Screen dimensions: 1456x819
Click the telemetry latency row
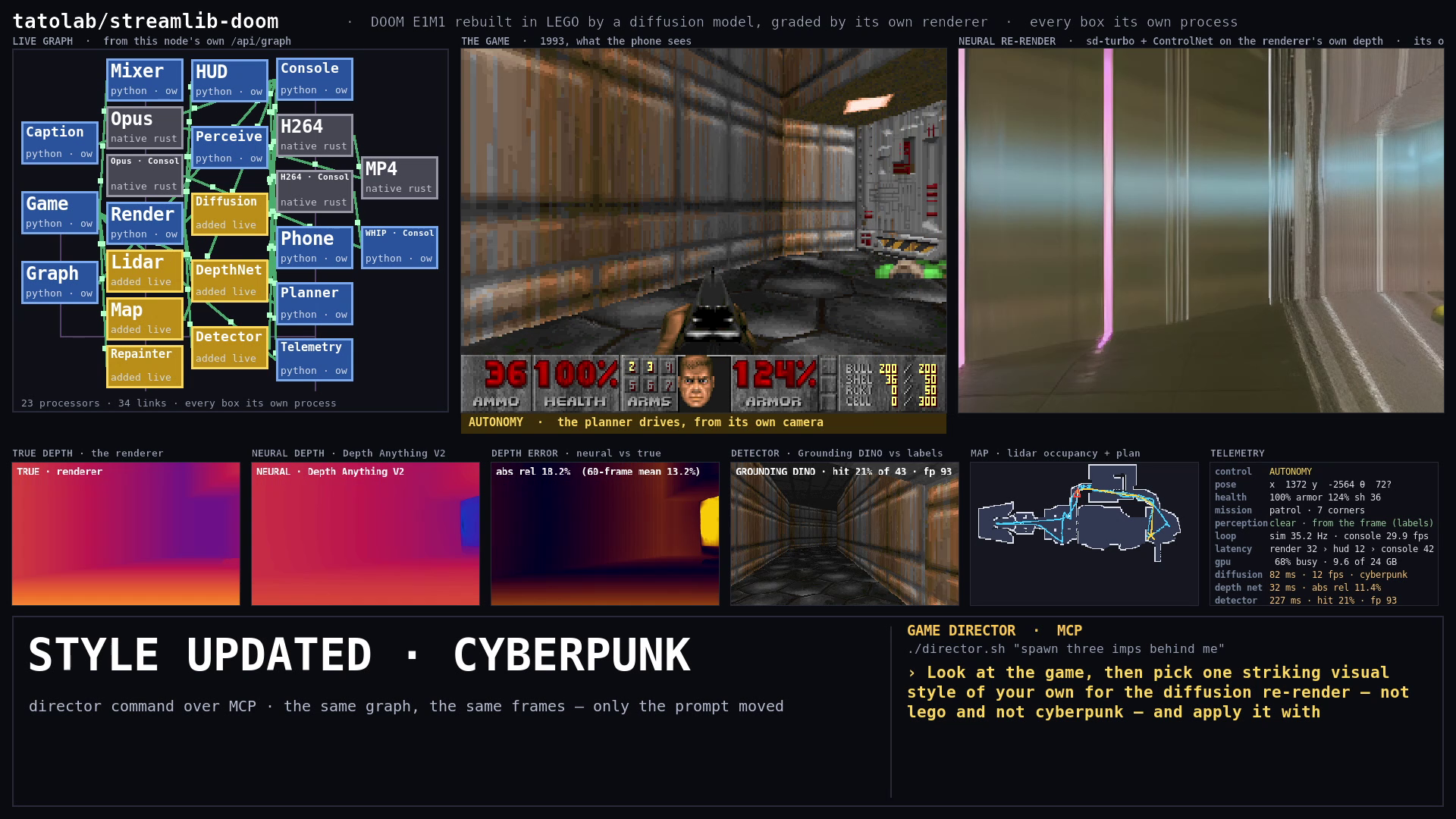(1324, 549)
